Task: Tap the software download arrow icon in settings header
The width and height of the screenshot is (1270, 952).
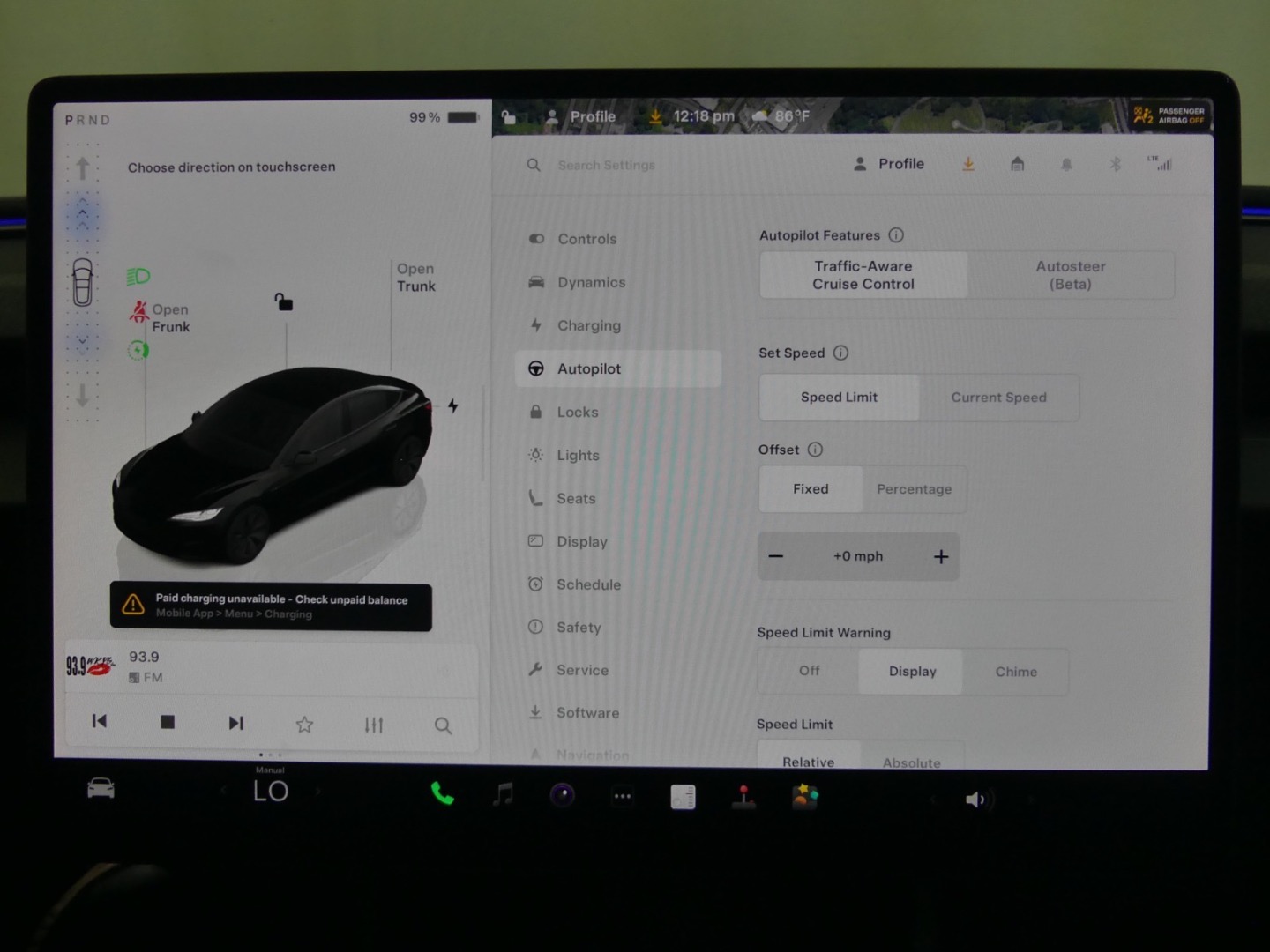Action: pyautogui.click(x=968, y=164)
